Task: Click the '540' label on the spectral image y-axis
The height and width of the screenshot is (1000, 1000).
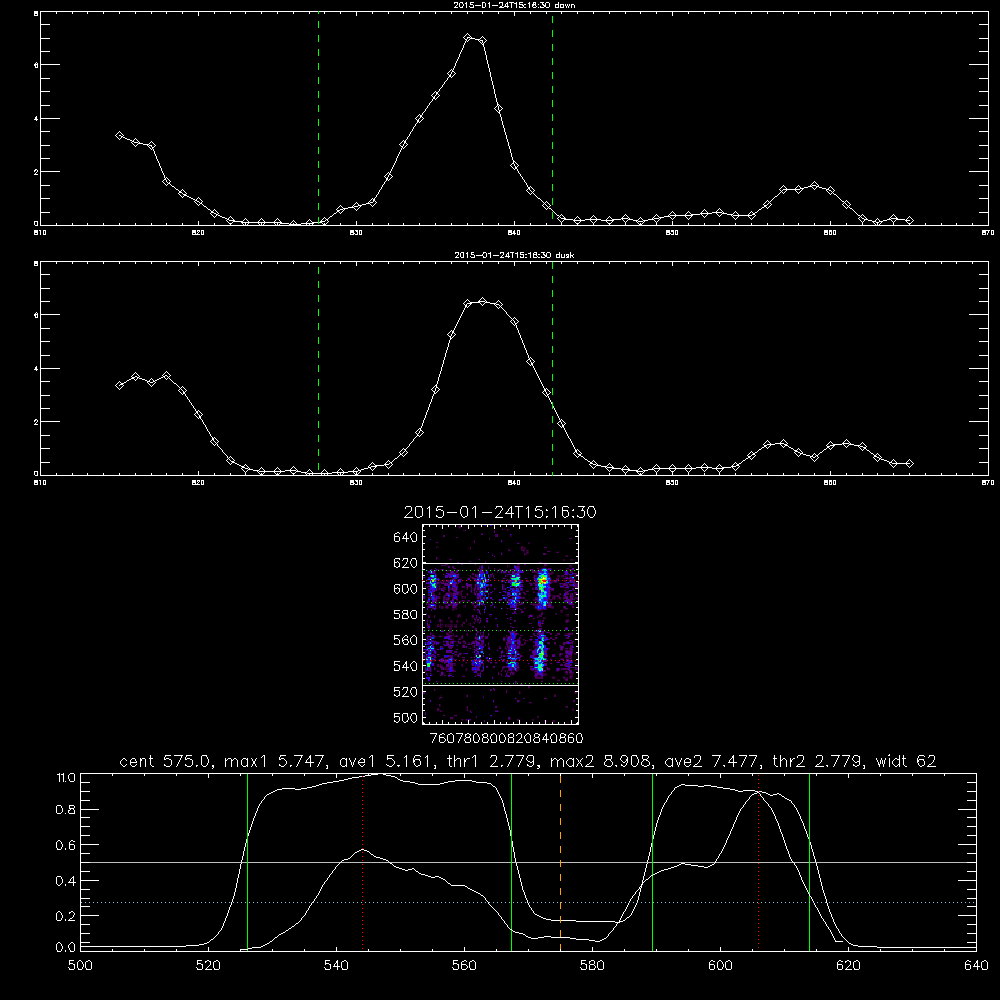Action: (x=406, y=666)
